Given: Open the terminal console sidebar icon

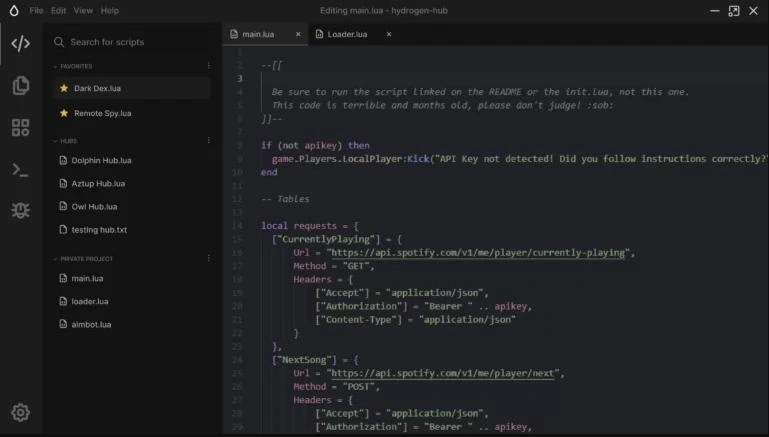Looking at the screenshot, I should pos(20,170).
